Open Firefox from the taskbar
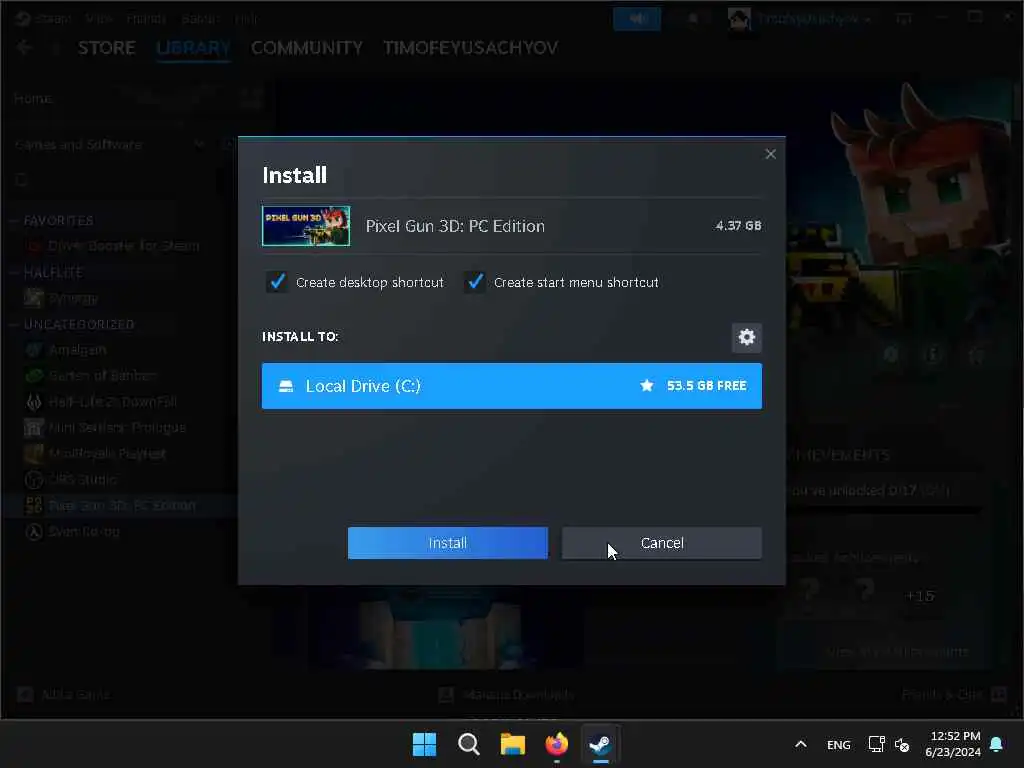This screenshot has width=1024, height=768. click(556, 744)
